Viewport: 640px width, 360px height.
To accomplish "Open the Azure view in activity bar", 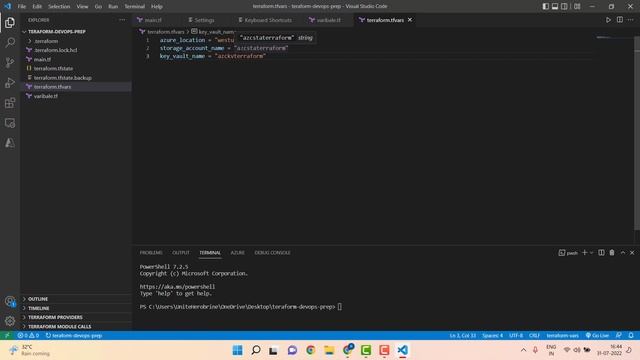I will pyautogui.click(x=10, y=143).
